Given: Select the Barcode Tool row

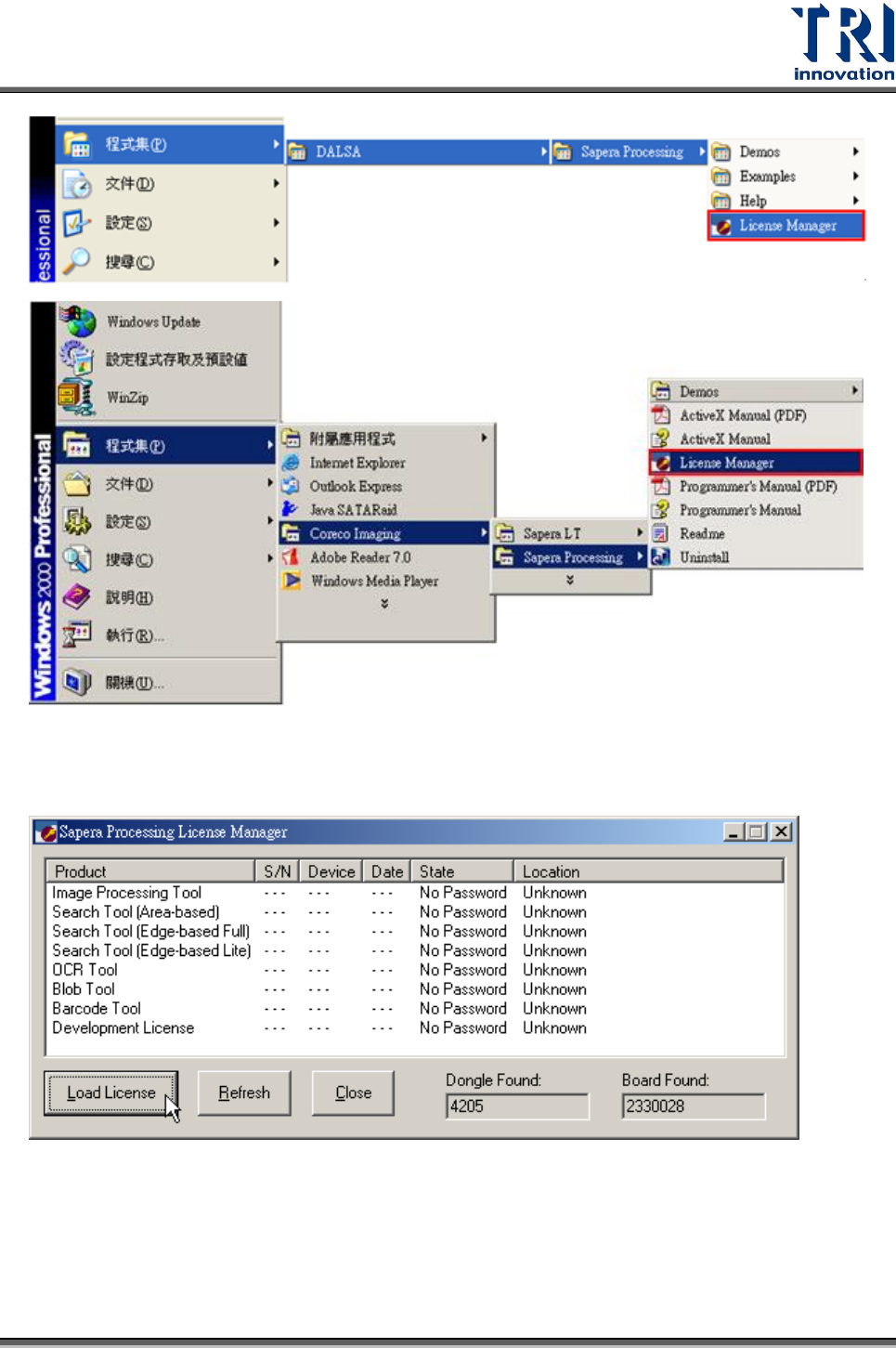Looking at the screenshot, I should (x=415, y=1008).
